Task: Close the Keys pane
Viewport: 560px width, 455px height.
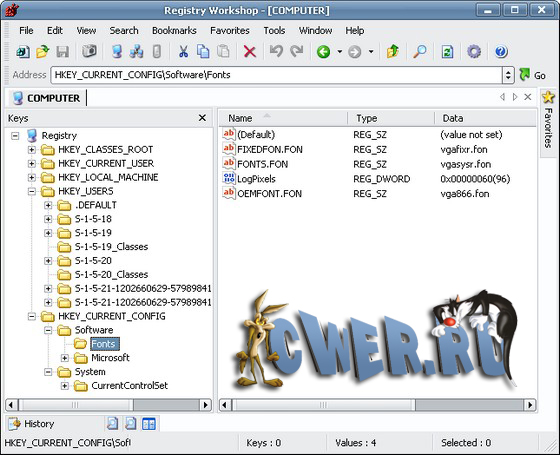Action: click(x=202, y=118)
